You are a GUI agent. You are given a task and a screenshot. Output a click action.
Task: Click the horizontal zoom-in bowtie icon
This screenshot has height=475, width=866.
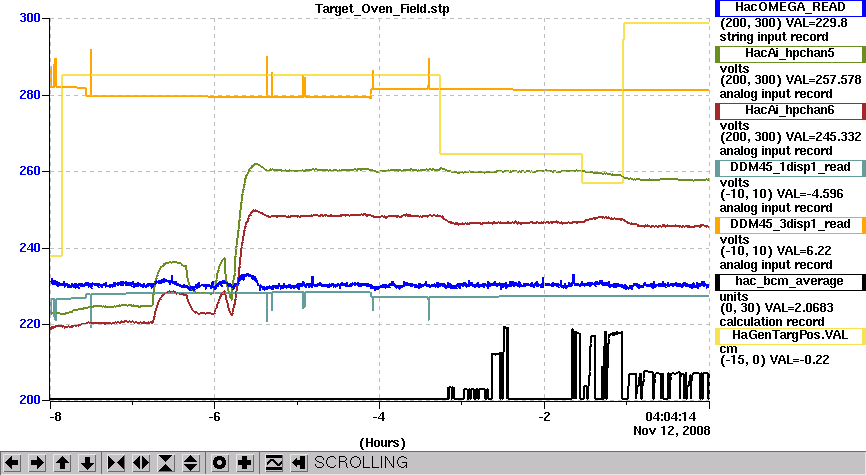116,462
